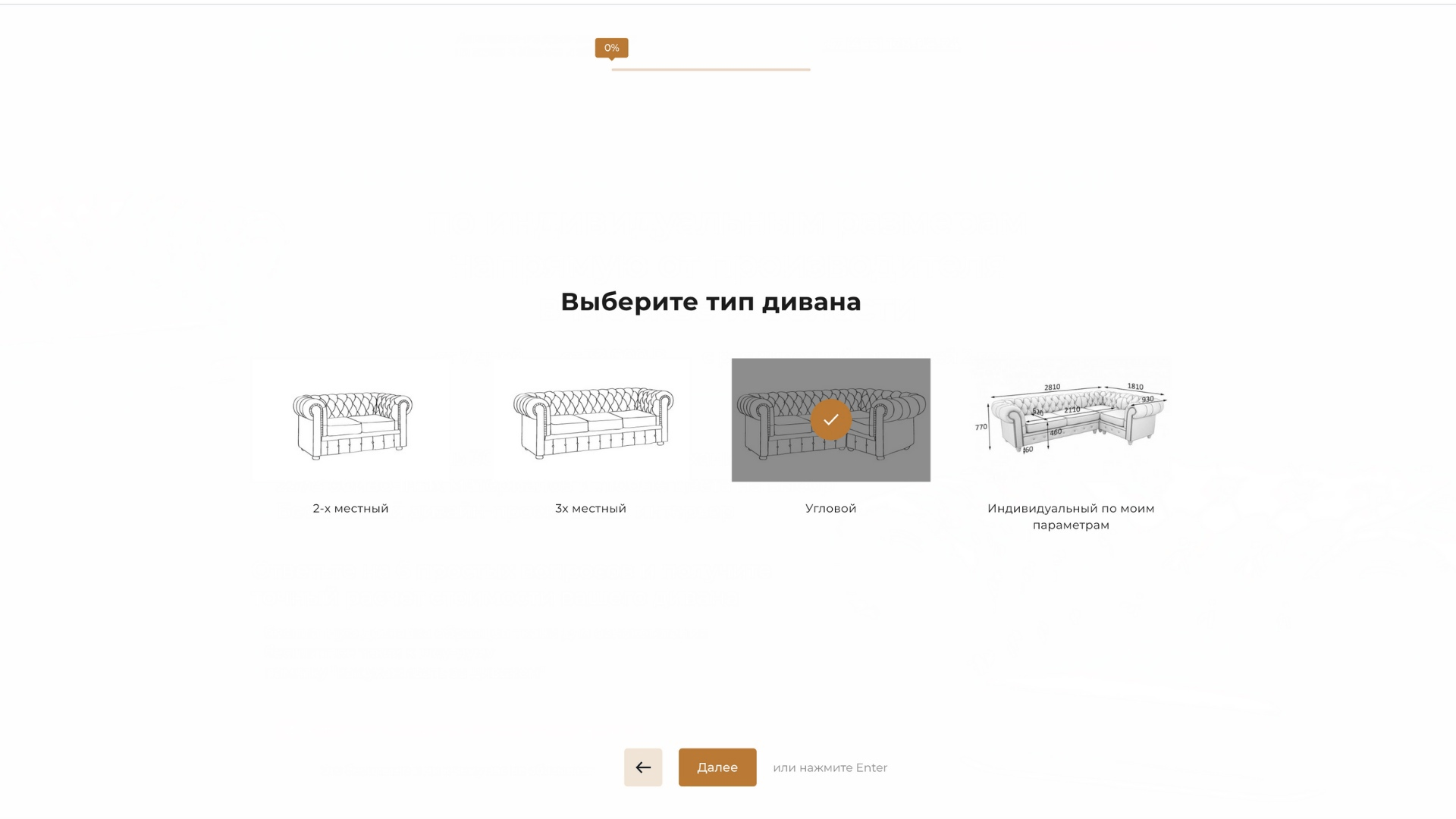
Task: Choose the "2-х местный" option label
Action: [x=350, y=508]
